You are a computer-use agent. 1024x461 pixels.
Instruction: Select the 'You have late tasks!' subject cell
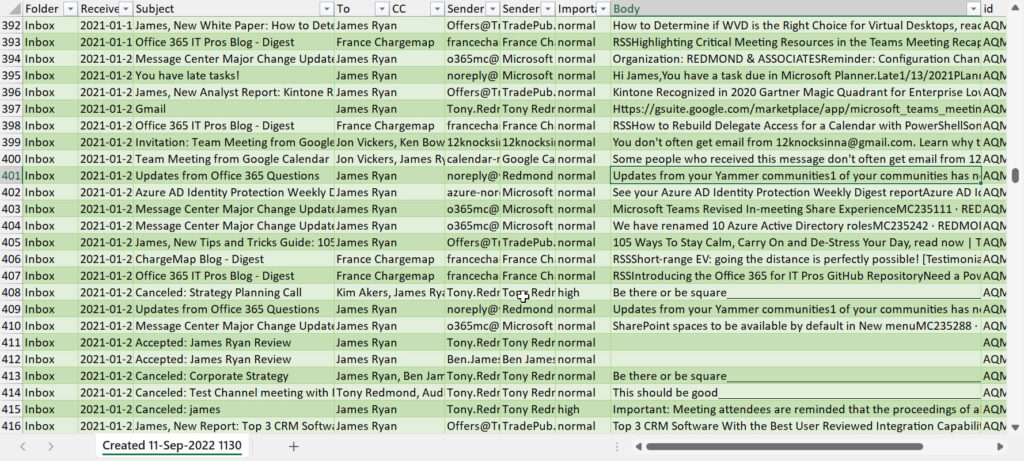coord(234,76)
